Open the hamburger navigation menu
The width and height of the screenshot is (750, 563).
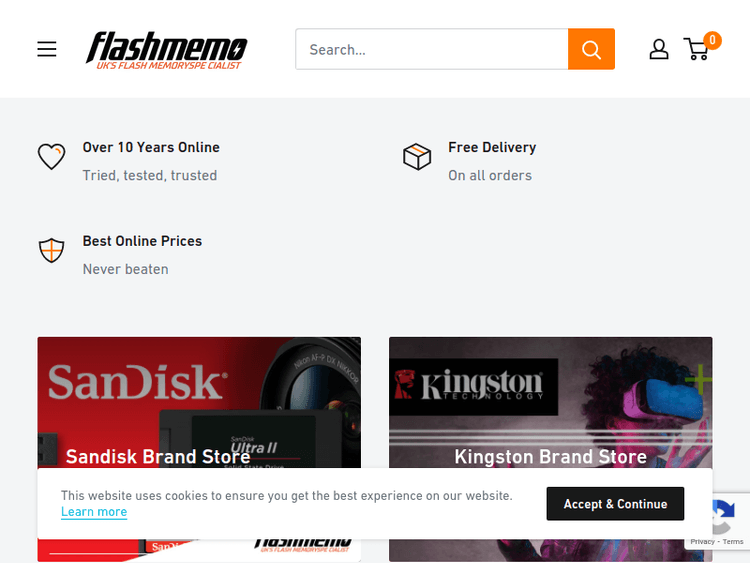(47, 49)
